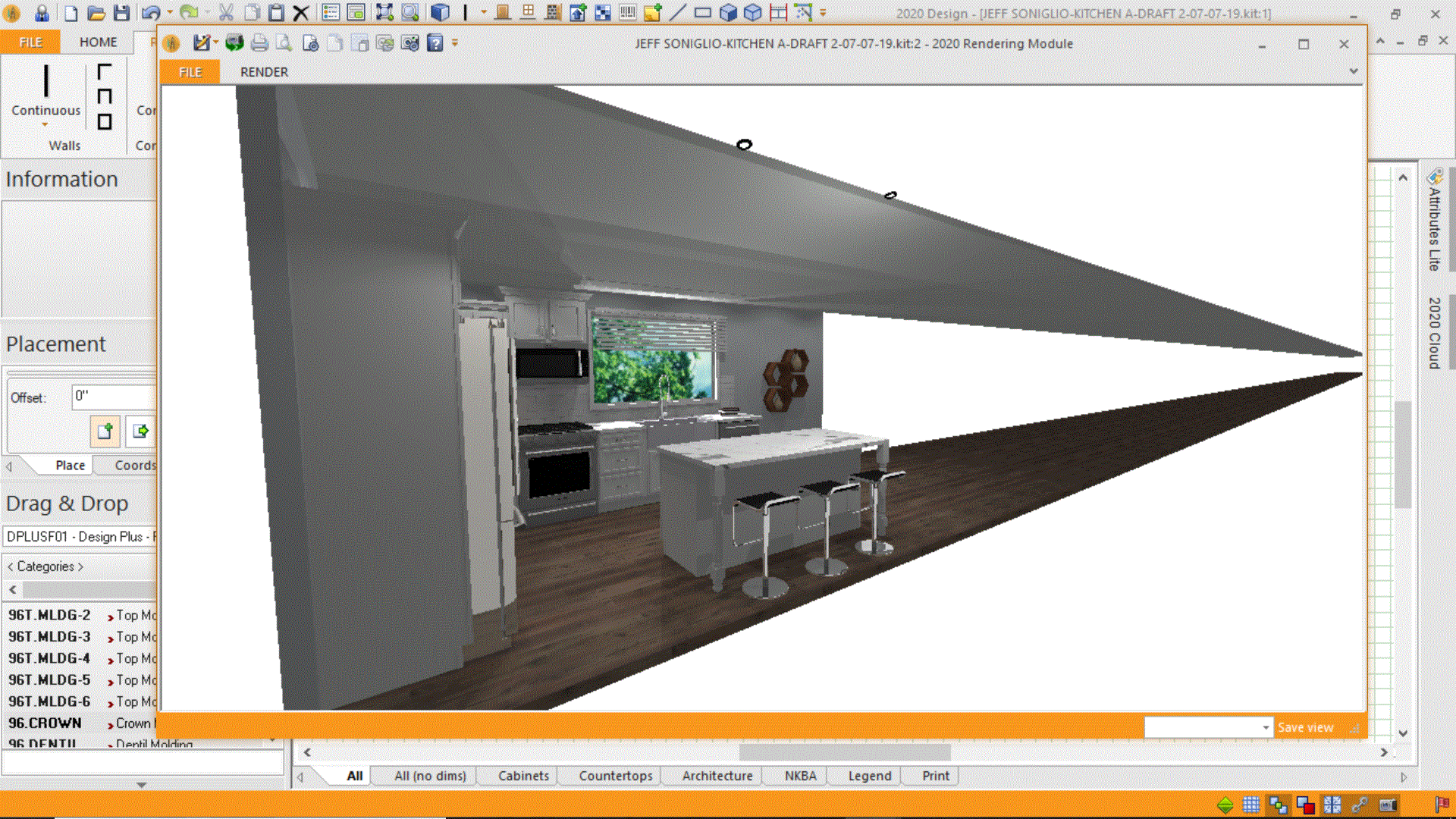Open print preview in Rendering Module
1456x819 pixels.
(284, 43)
